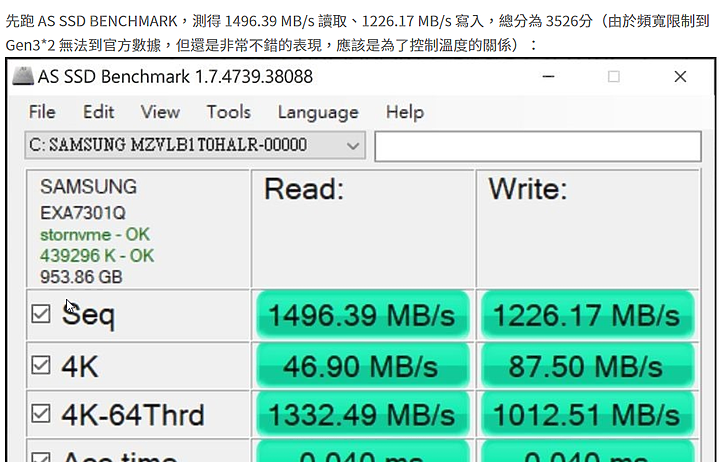Select the Seq write result 1226.17 MB/s
This screenshot has width=720, height=462.
pyautogui.click(x=587, y=316)
